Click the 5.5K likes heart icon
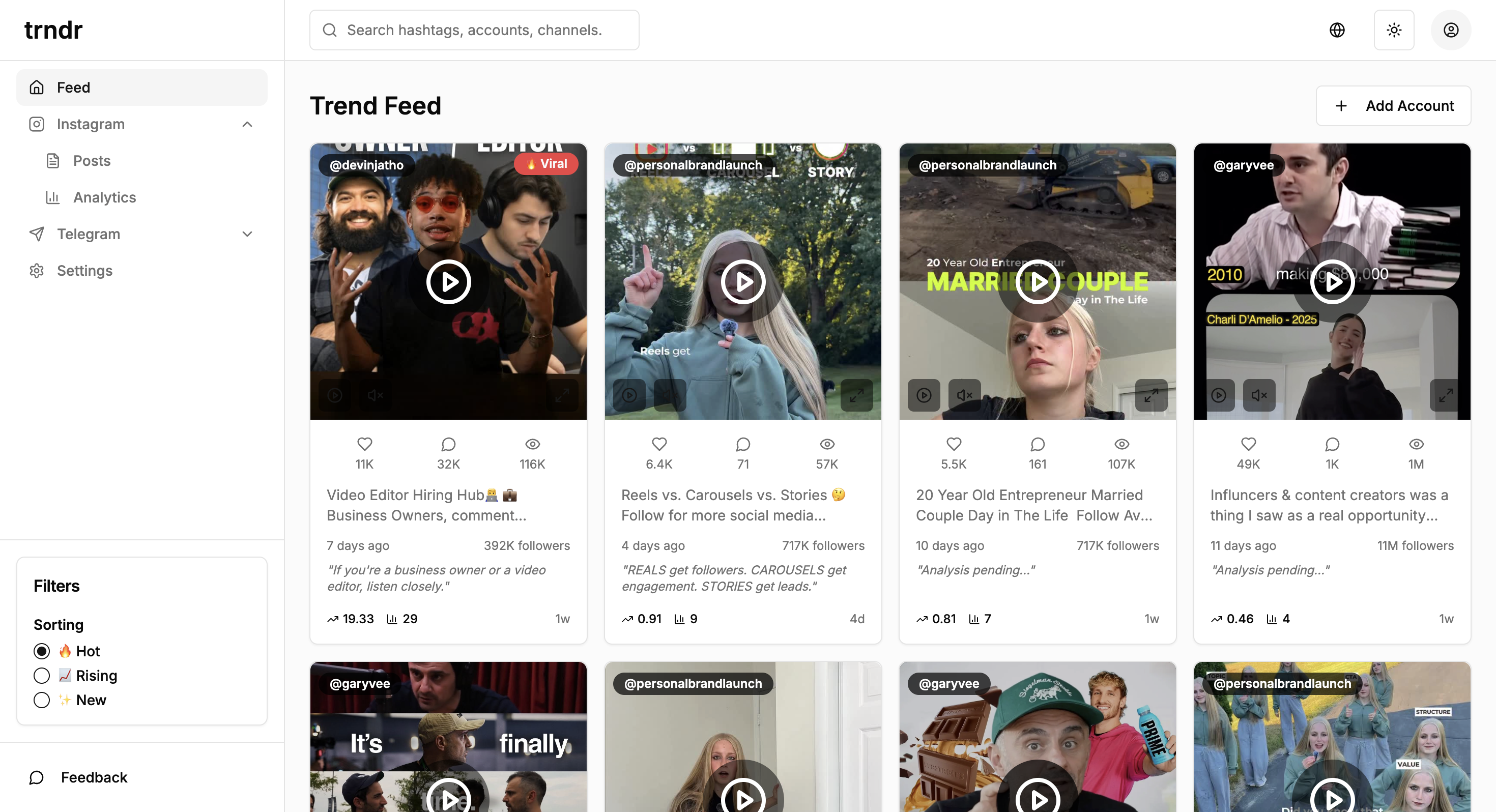 tap(954, 444)
